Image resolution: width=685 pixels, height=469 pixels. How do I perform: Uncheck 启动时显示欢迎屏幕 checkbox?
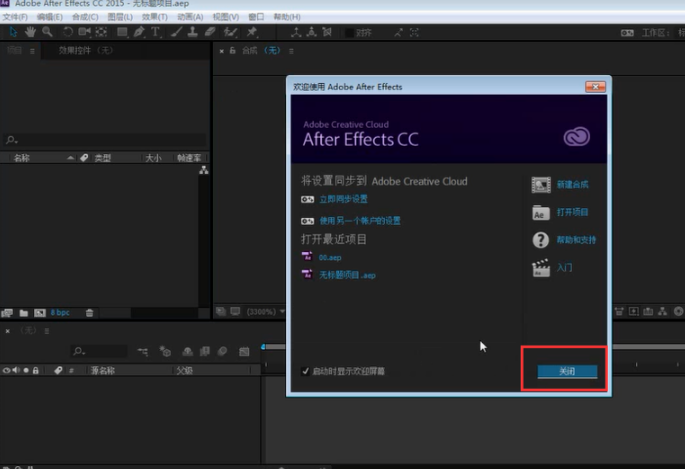pyautogui.click(x=306, y=371)
